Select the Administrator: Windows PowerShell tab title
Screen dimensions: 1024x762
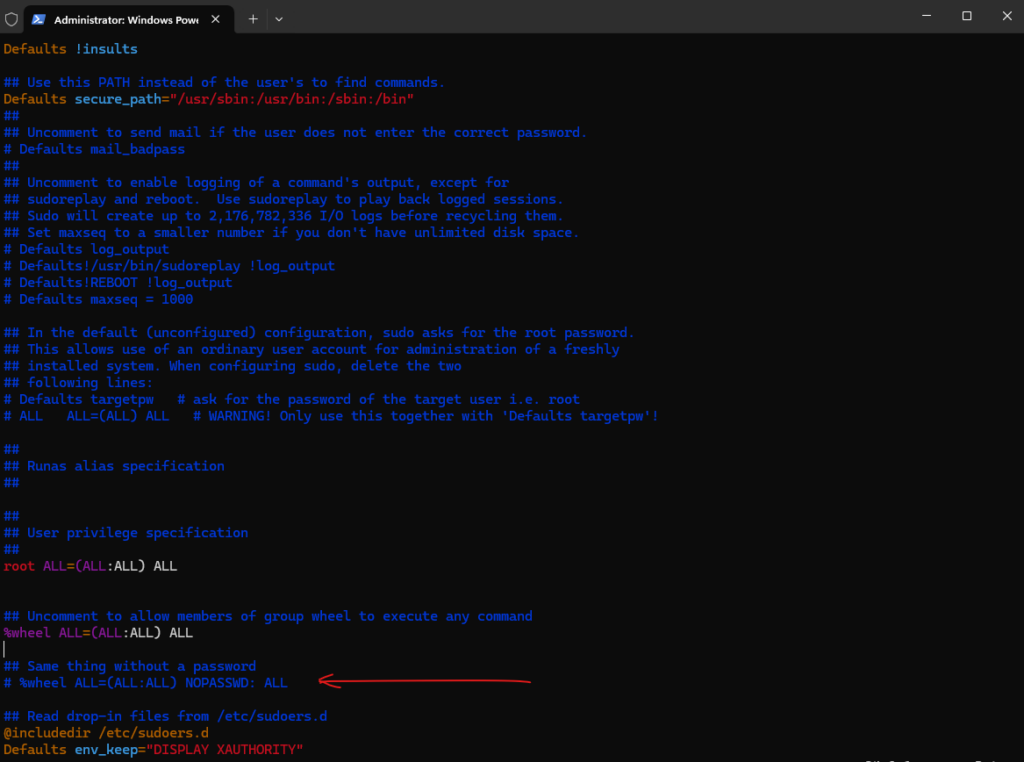click(x=125, y=19)
